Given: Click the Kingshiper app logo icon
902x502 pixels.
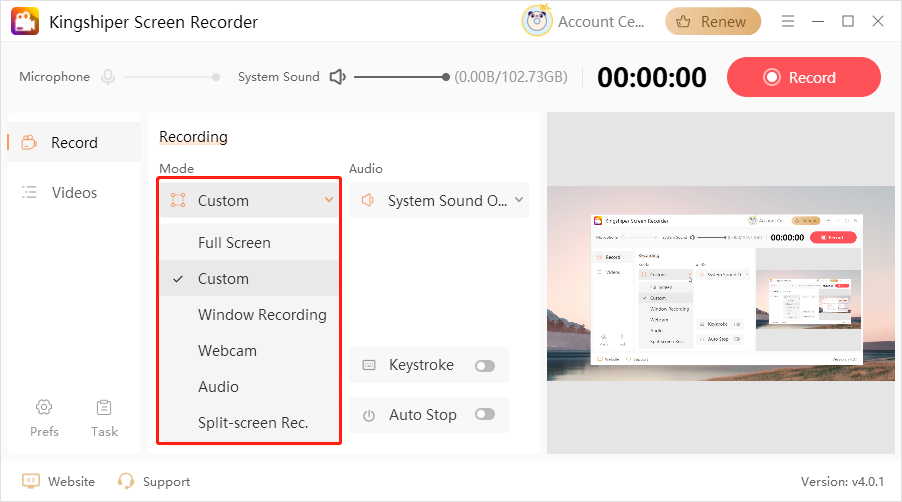Looking at the screenshot, I should click(25, 21).
